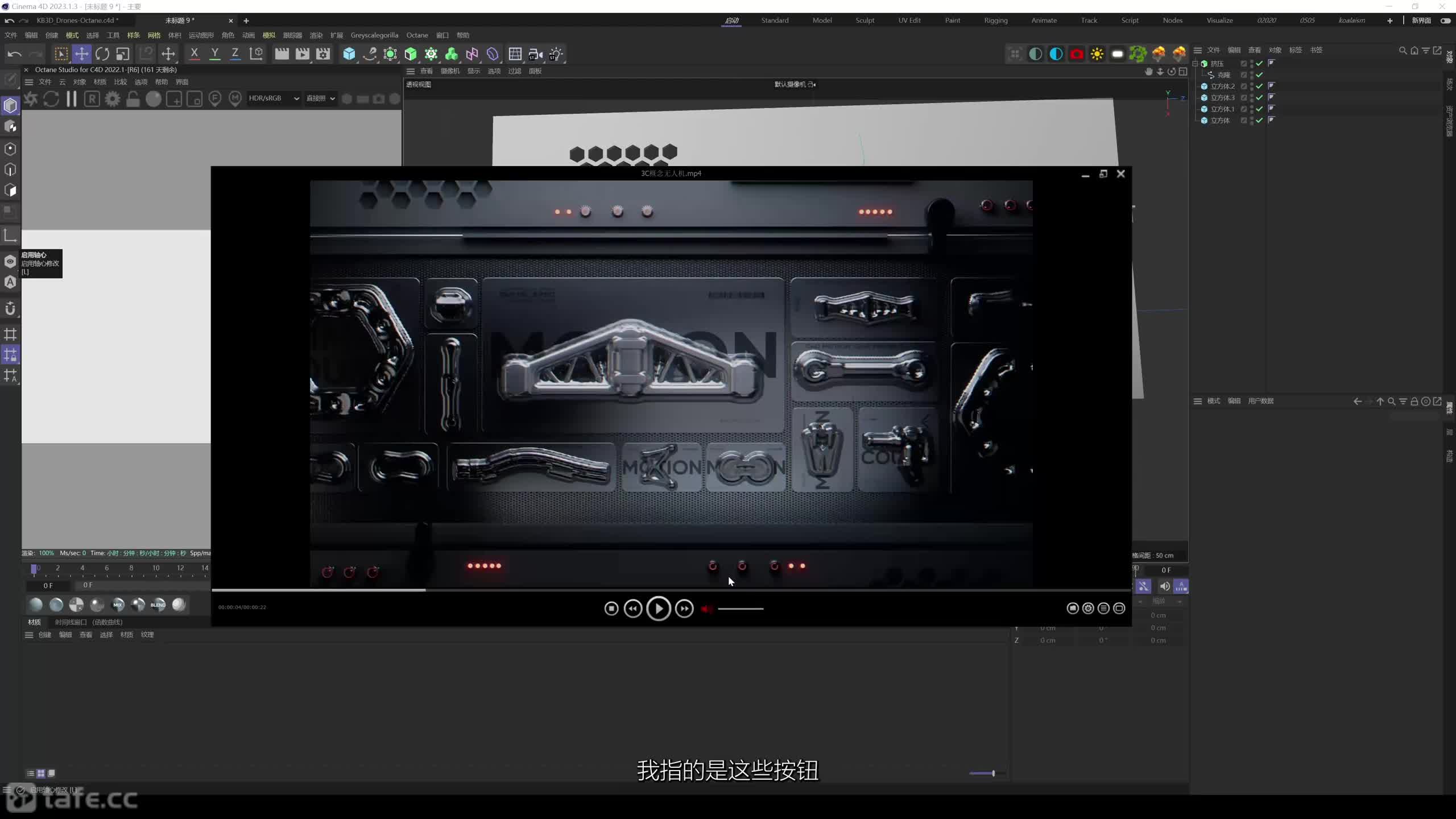Toggle enable checkmark for 克隆 object

tap(1259, 75)
